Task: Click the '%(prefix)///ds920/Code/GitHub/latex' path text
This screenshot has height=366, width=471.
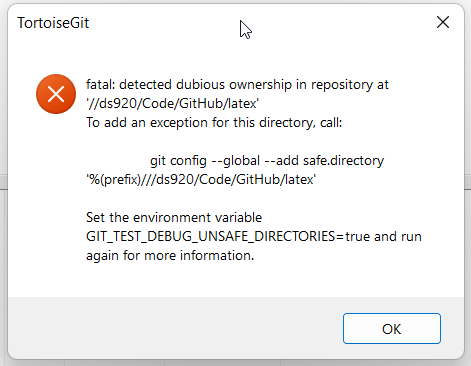Action: click(201, 180)
